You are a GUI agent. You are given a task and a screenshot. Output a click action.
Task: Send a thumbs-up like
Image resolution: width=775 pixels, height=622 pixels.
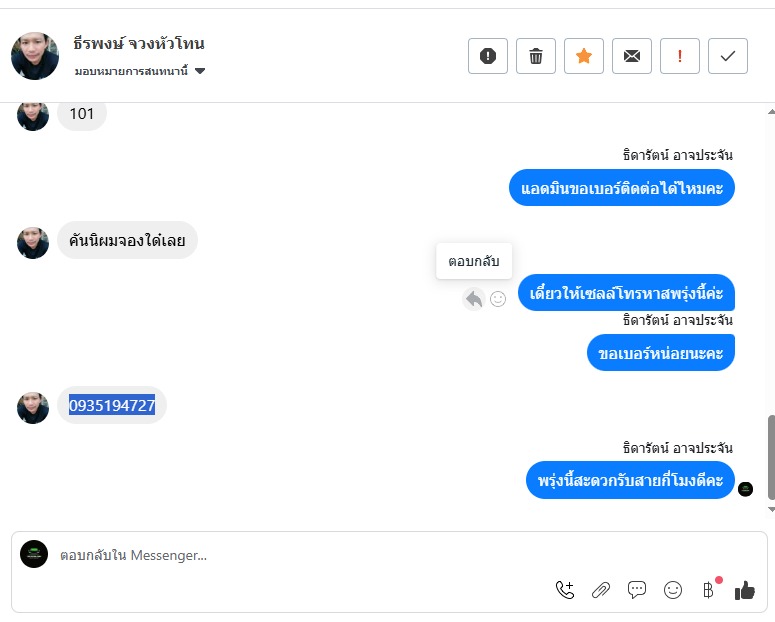(745, 590)
